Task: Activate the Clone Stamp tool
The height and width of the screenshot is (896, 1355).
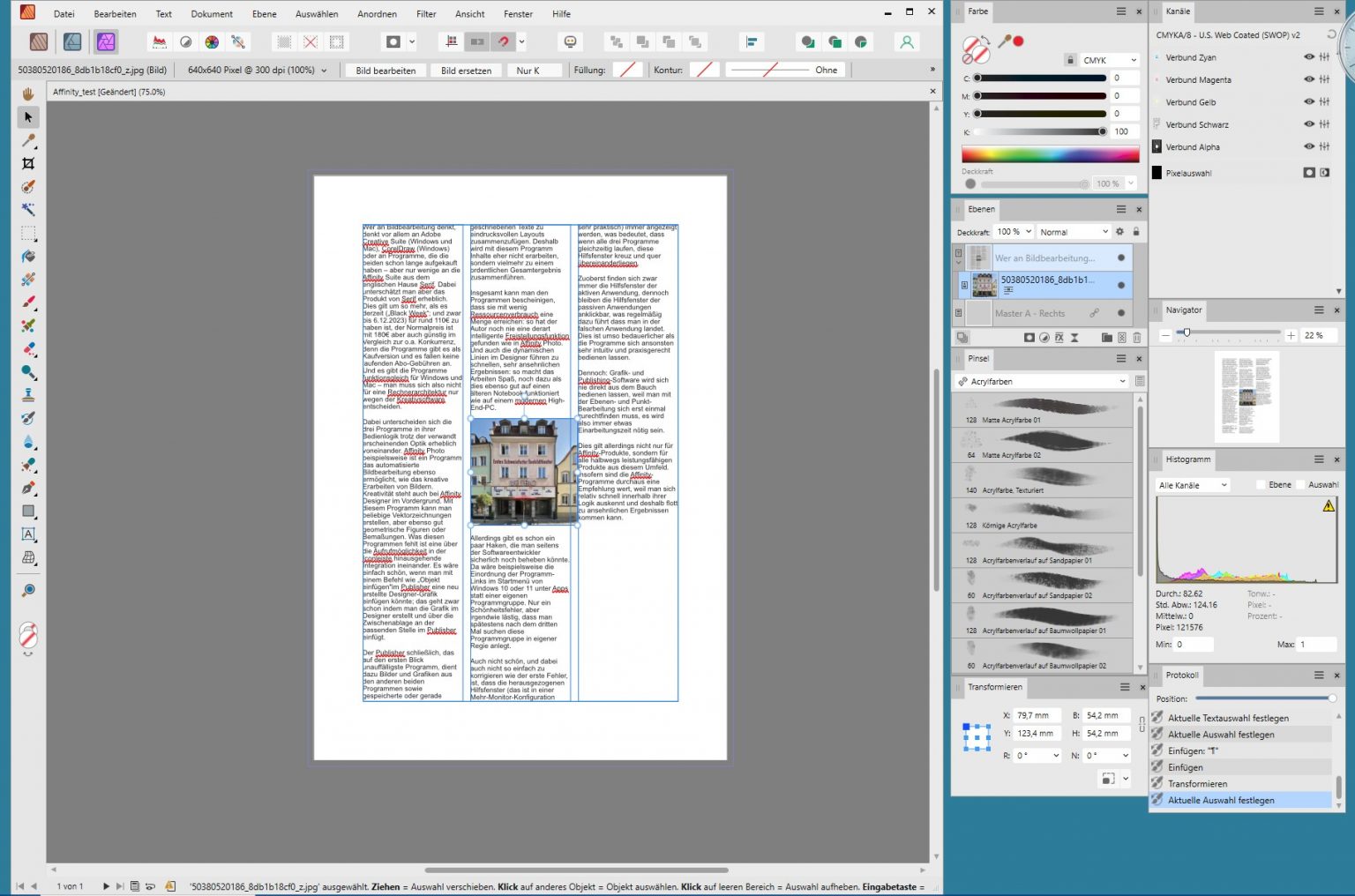Action: [x=28, y=395]
